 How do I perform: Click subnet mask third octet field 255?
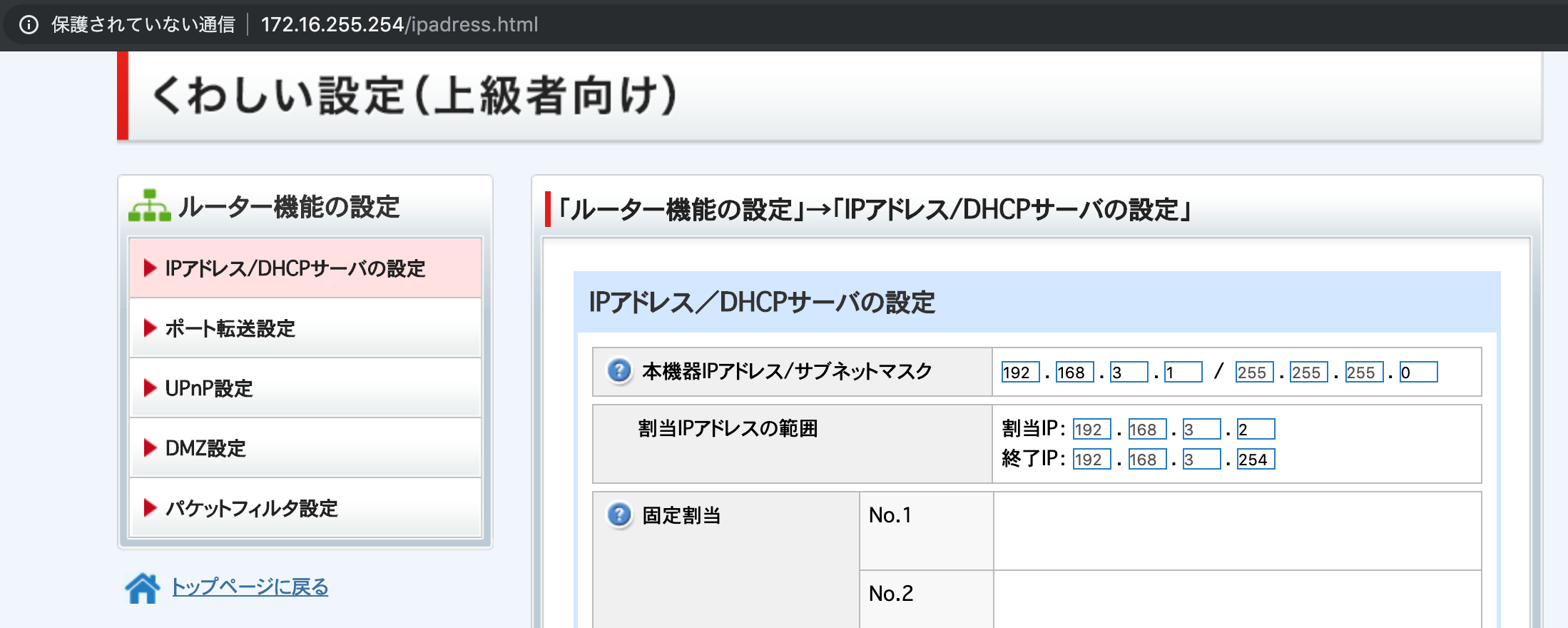click(1364, 372)
